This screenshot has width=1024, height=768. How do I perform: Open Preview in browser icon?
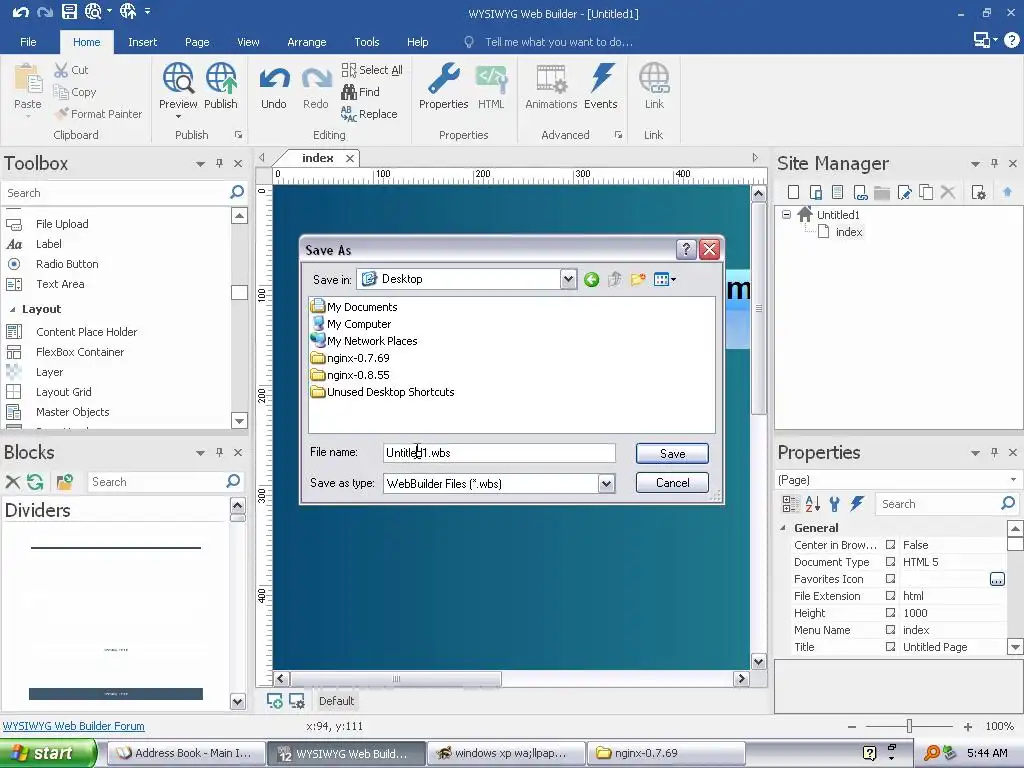[178, 78]
